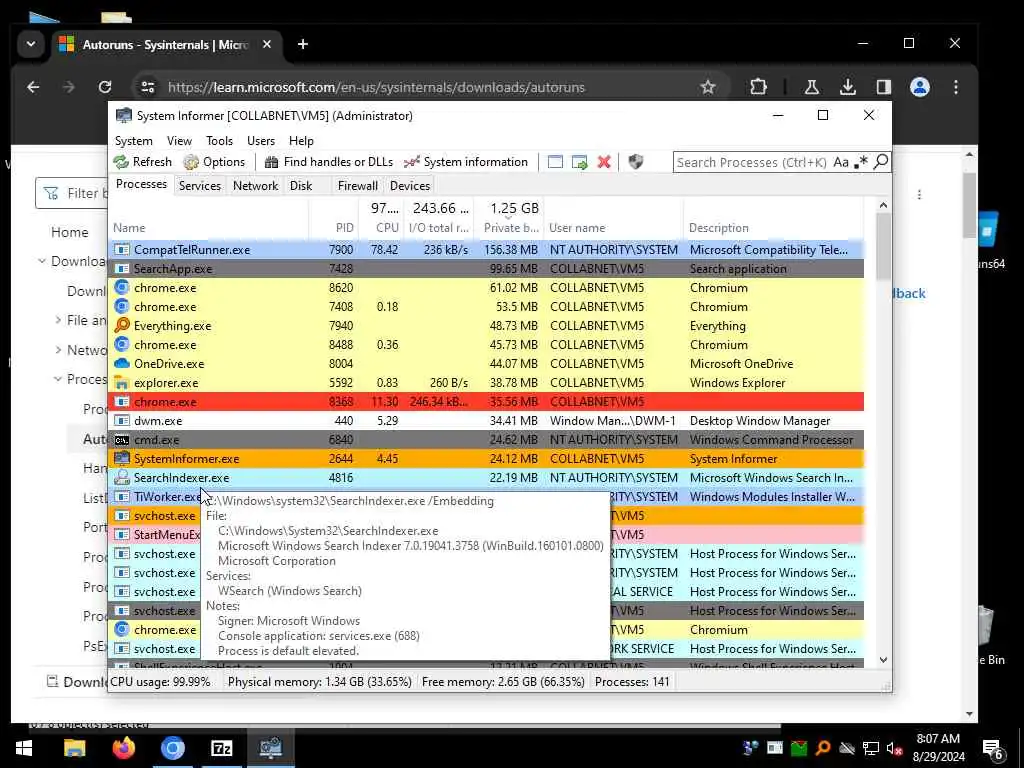Open the Options toolbar button
This screenshot has width=1024, height=768.
click(x=214, y=162)
